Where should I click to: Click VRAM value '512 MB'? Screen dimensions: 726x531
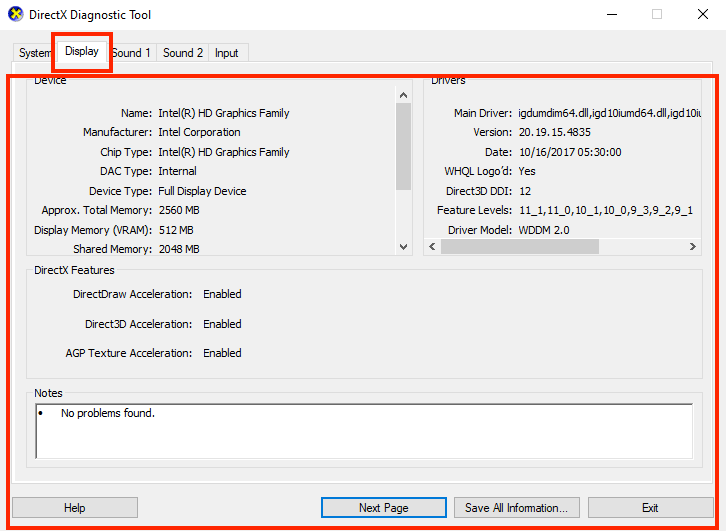176,230
